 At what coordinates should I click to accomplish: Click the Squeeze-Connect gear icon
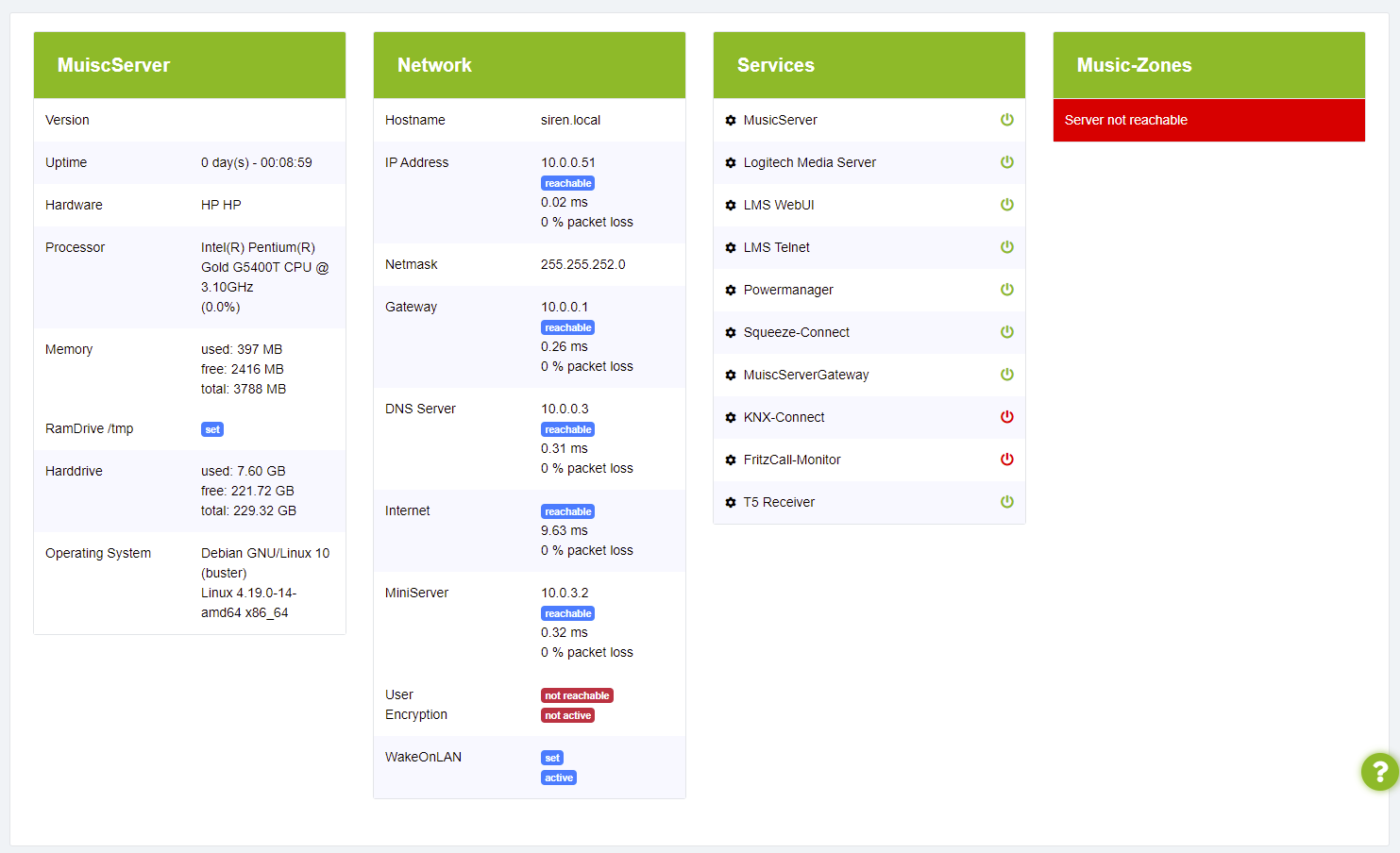731,333
